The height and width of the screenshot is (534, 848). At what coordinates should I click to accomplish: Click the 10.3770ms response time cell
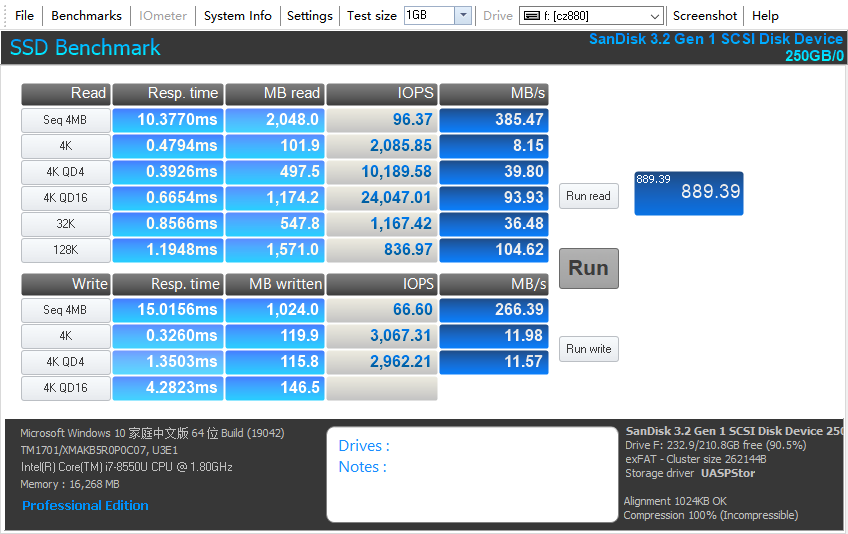pos(168,120)
